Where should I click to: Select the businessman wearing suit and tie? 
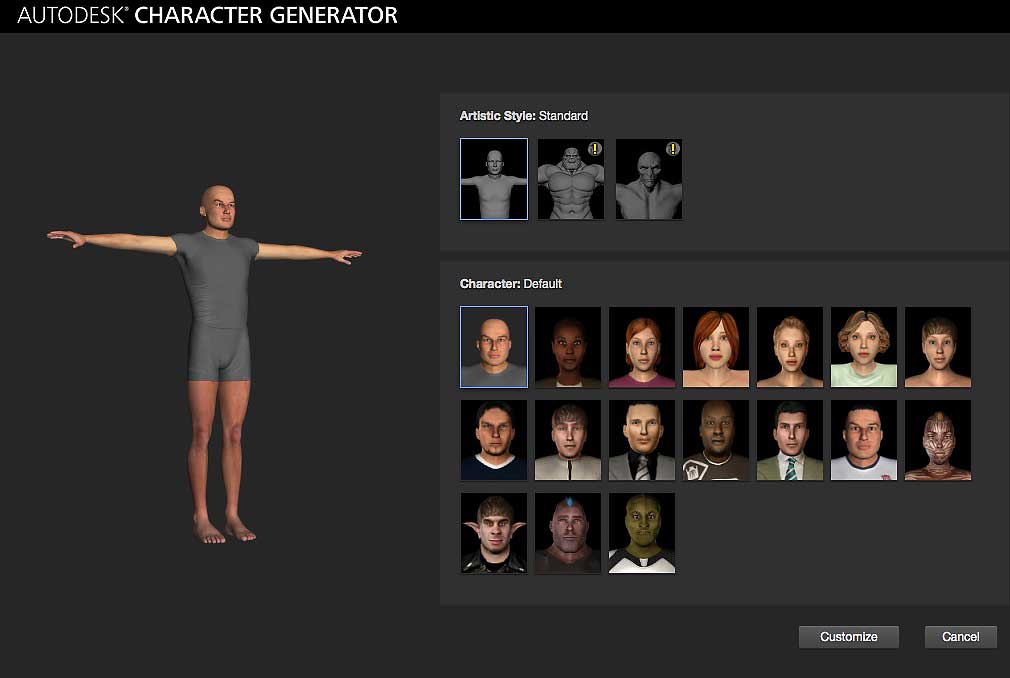641,440
